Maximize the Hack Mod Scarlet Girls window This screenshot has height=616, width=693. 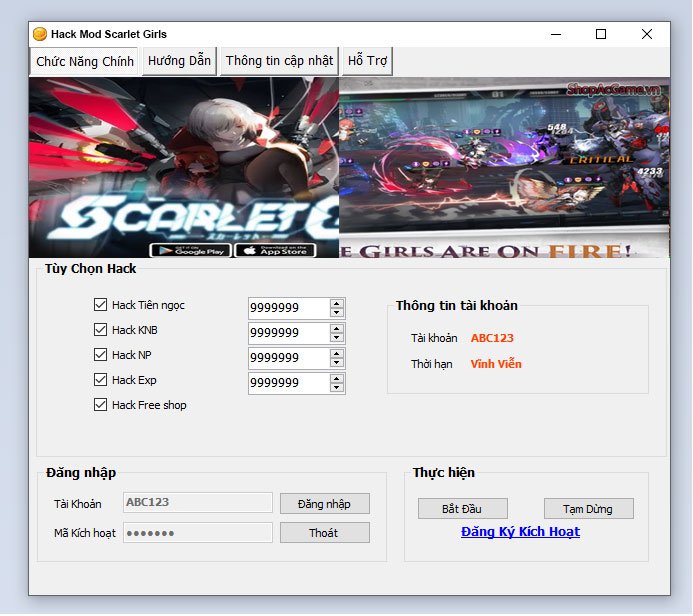coord(601,34)
